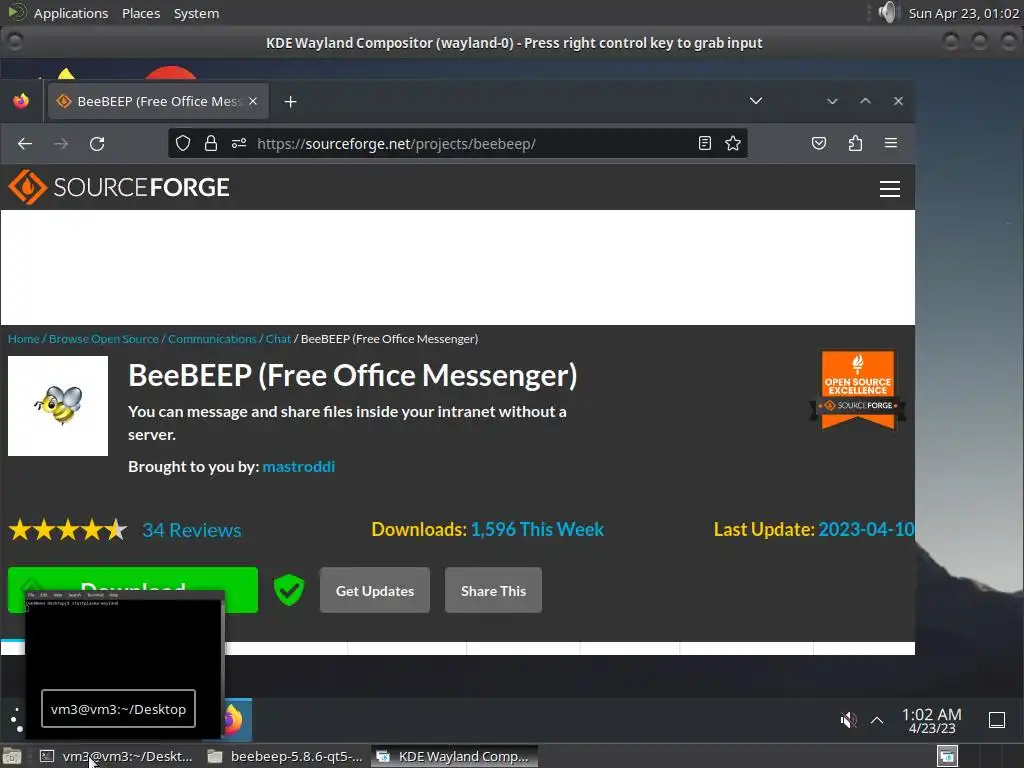This screenshot has height=768, width=1024.
Task: Open the 34 Reviews link
Action: click(191, 530)
